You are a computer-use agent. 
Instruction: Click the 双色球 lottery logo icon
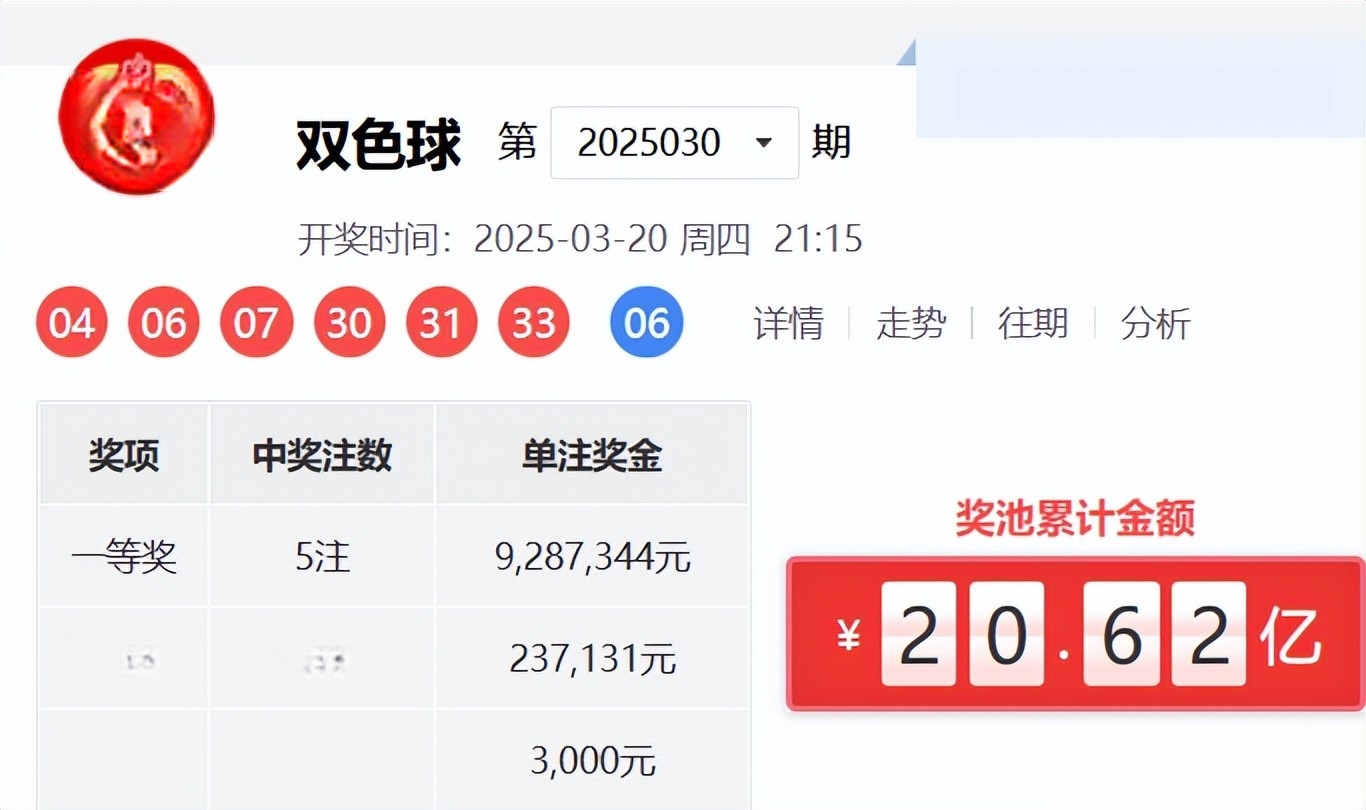click(137, 115)
